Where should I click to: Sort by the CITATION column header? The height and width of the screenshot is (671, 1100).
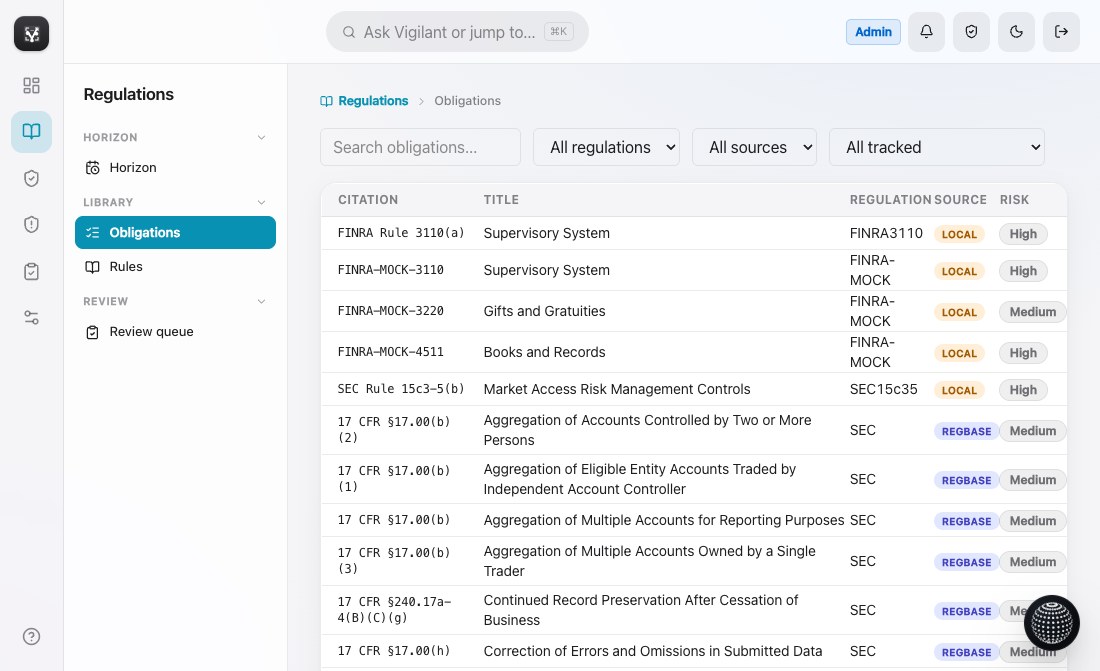(368, 200)
